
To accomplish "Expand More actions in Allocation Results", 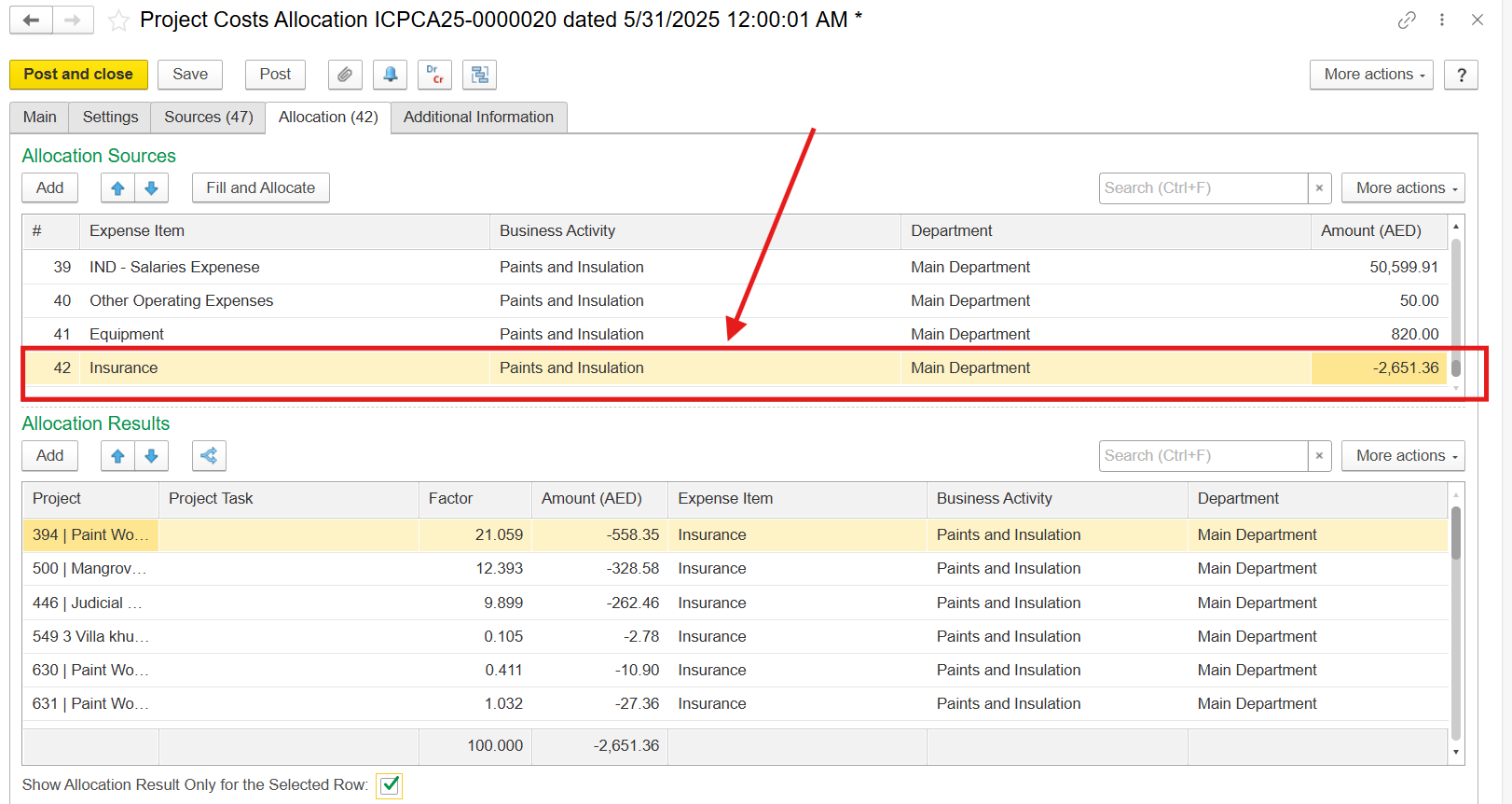I will 1402,456.
